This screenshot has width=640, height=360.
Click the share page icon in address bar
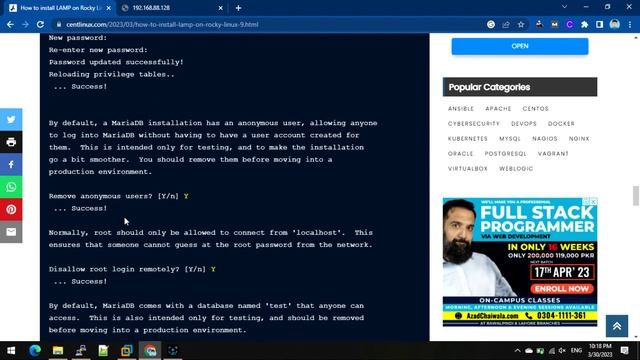coord(506,24)
